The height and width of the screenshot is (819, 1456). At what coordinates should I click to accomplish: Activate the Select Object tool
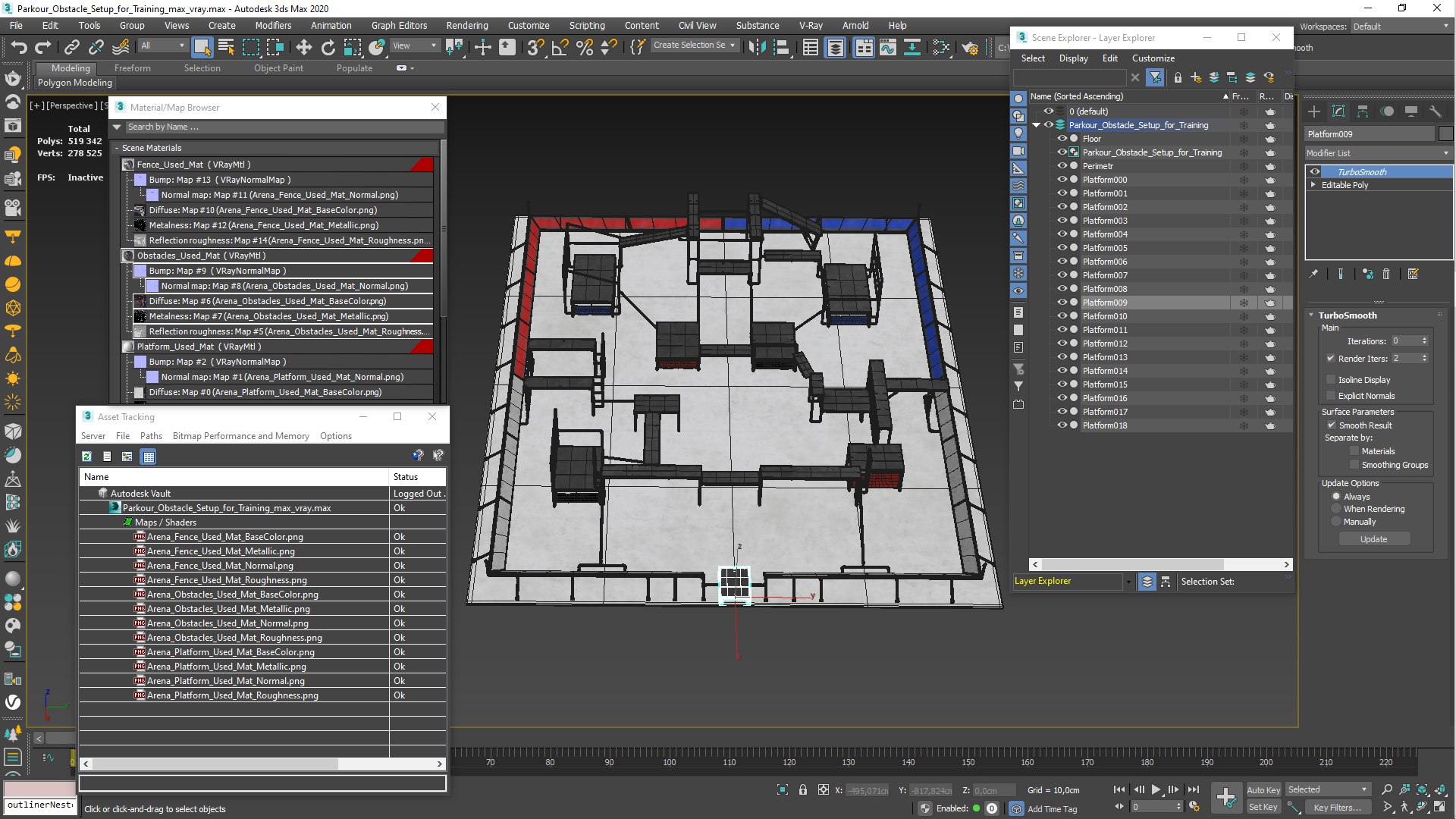(x=202, y=48)
